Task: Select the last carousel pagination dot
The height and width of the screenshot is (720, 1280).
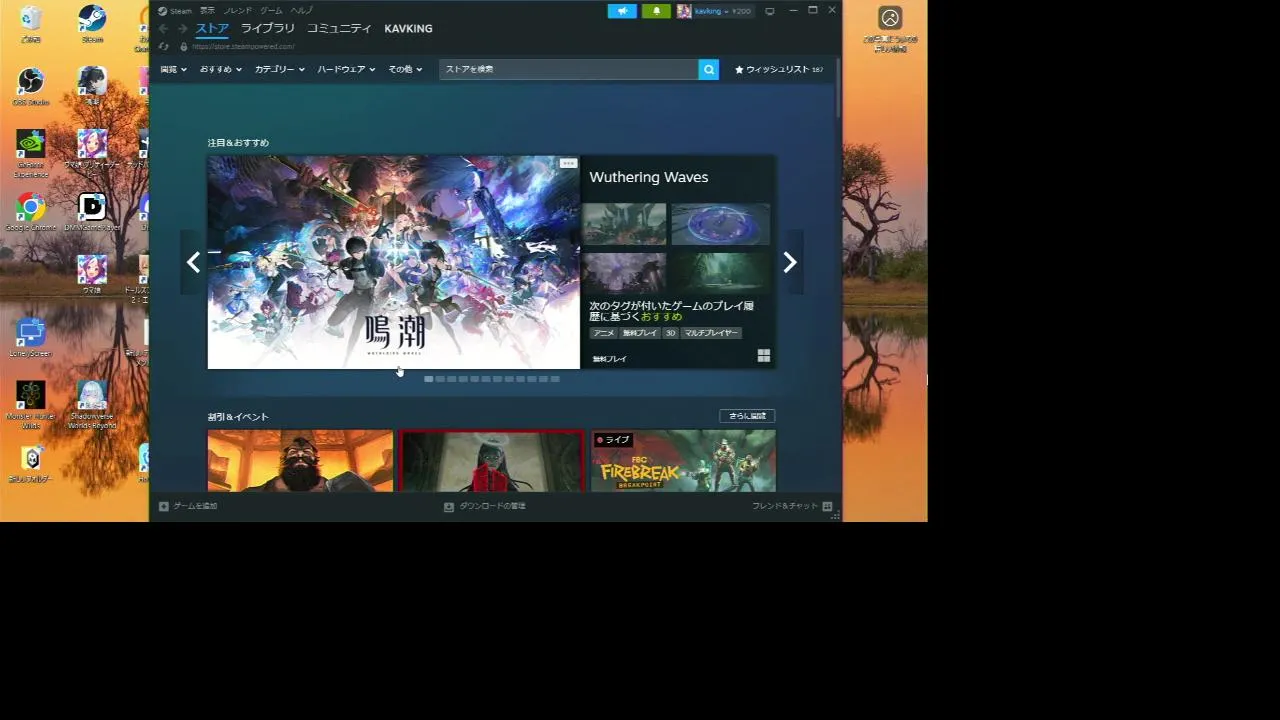Action: point(555,379)
